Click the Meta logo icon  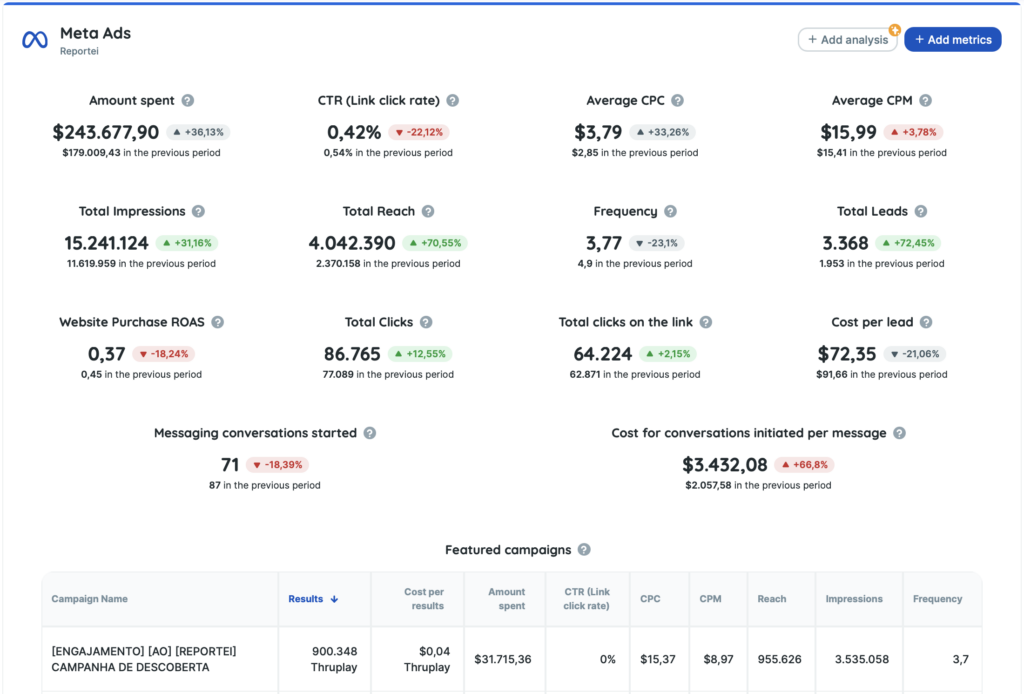[33, 40]
